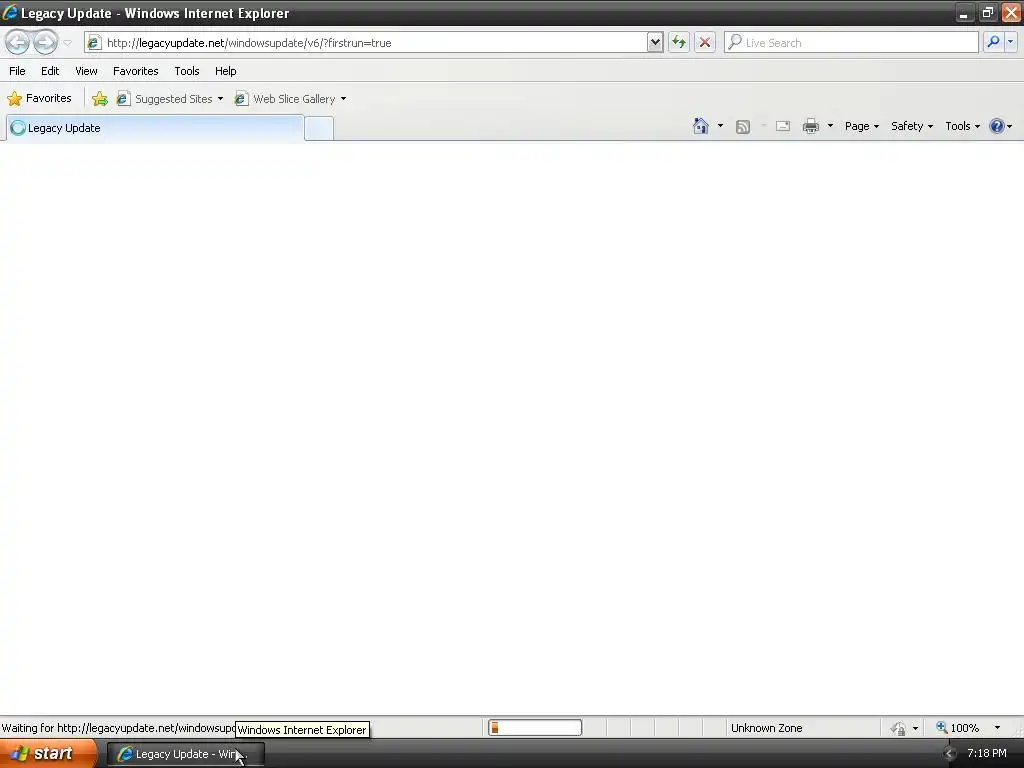Open the Page command bar menu
The height and width of the screenshot is (768, 1024).
[861, 126]
